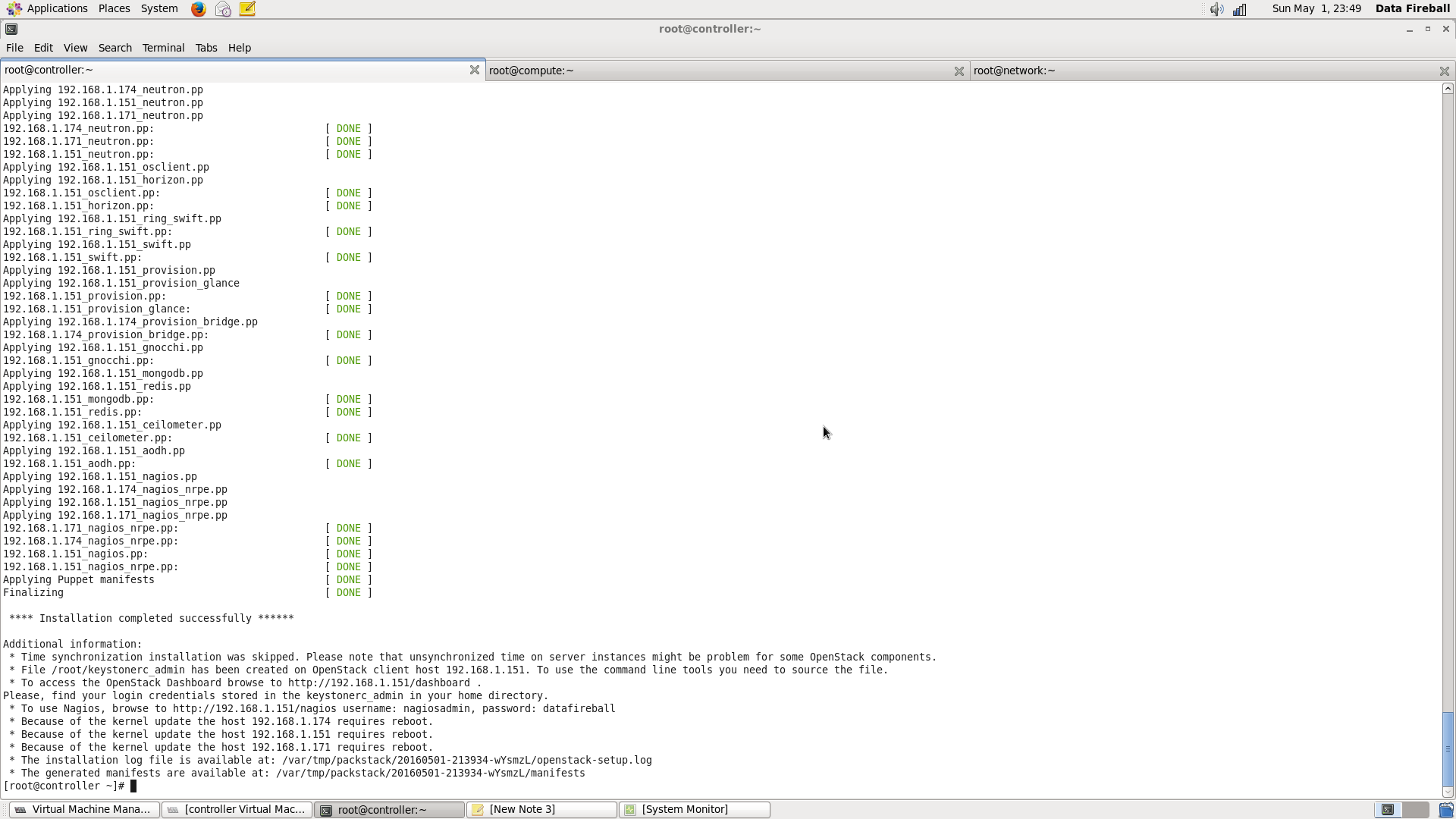The image size is (1456, 819).
Task: Click the terminal icon in the window titlebar
Action: pyautogui.click(x=11, y=29)
